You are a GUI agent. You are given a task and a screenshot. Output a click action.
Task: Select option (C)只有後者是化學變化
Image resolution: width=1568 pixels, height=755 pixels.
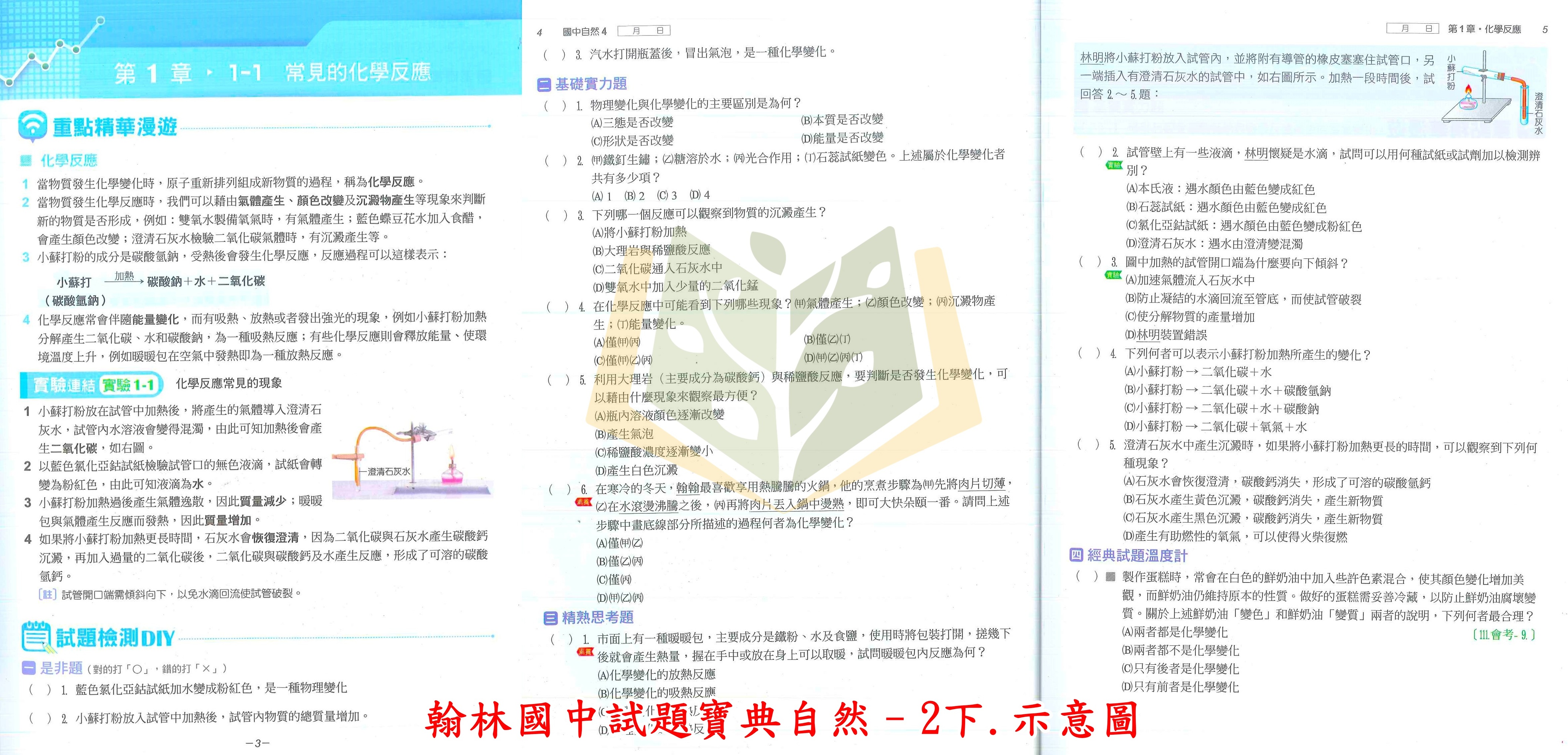point(1180,669)
